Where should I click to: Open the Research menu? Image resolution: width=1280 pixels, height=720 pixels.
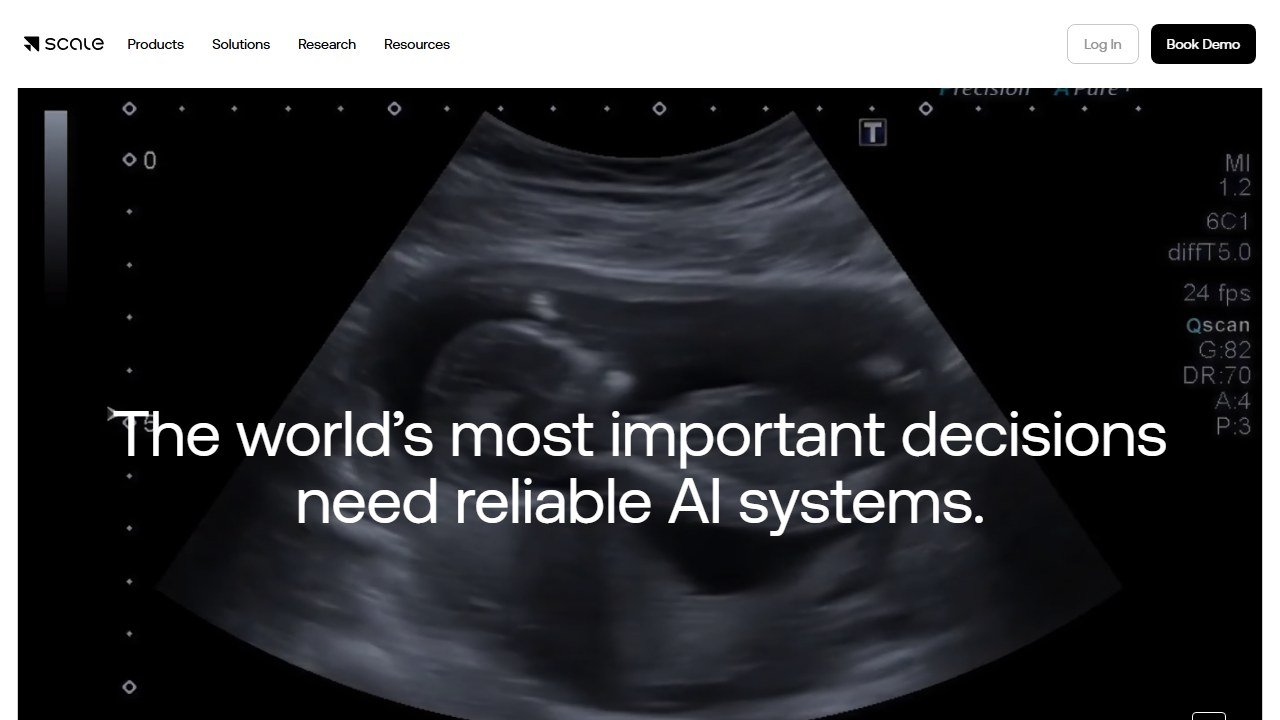pyautogui.click(x=327, y=44)
